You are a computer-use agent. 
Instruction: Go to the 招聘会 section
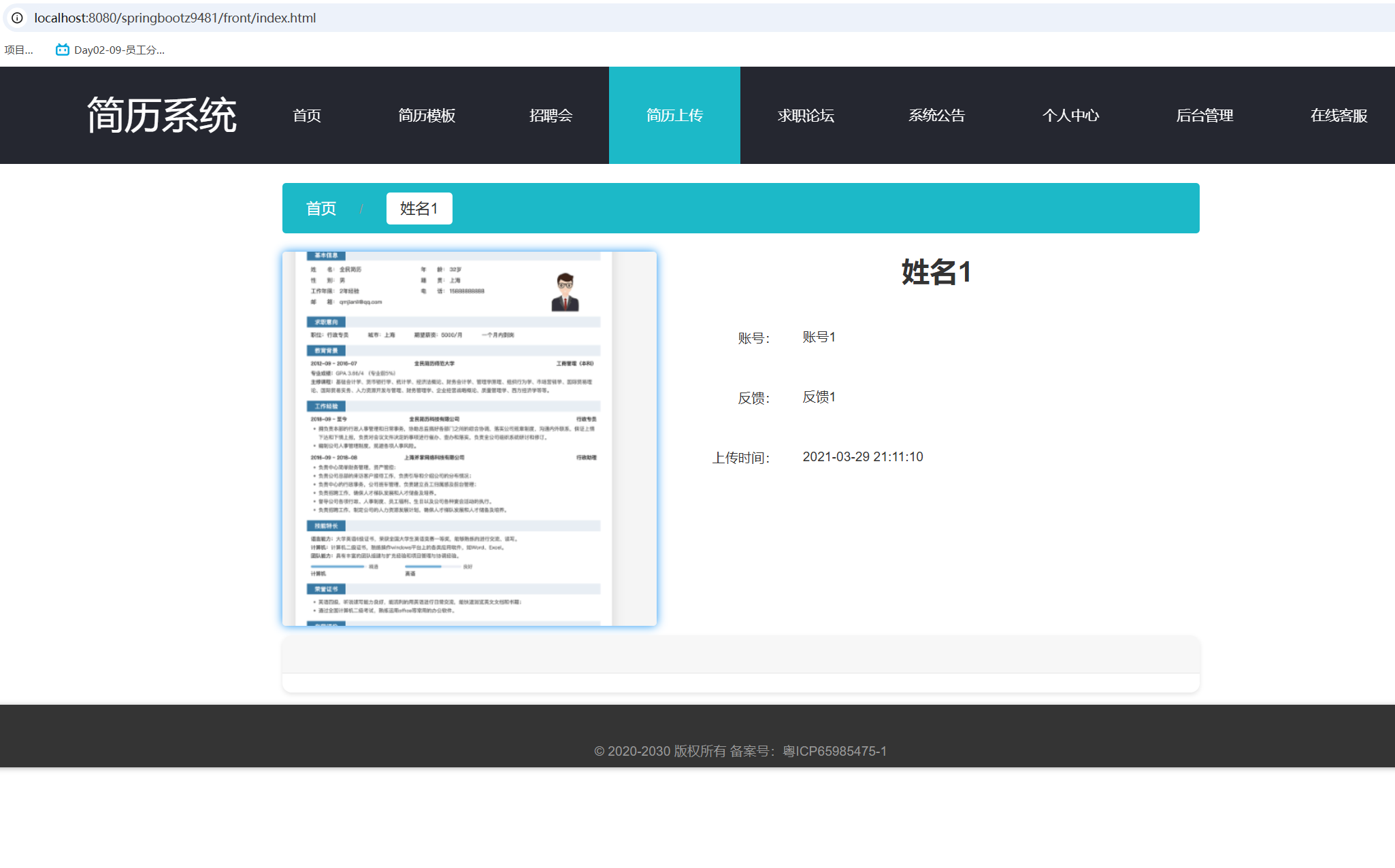click(551, 115)
